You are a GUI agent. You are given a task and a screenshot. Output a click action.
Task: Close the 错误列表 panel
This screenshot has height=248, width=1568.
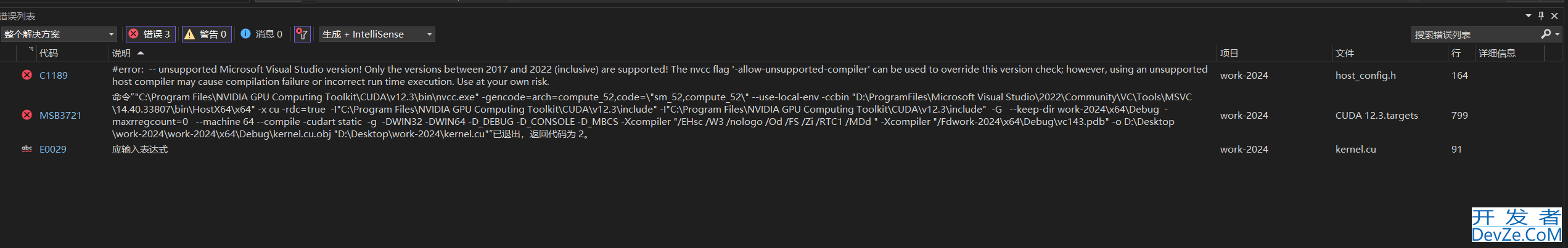pos(1554,16)
